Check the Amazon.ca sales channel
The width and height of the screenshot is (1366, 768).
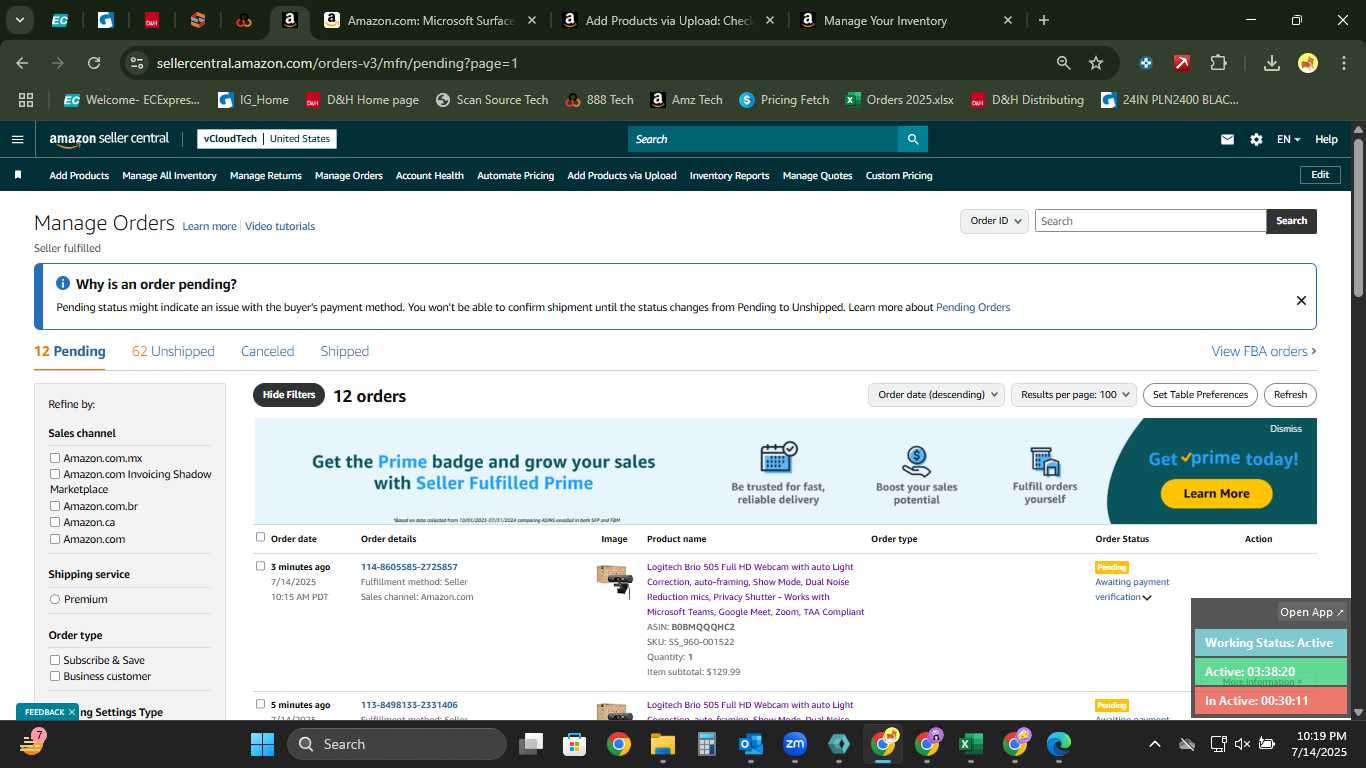[x=56, y=522]
